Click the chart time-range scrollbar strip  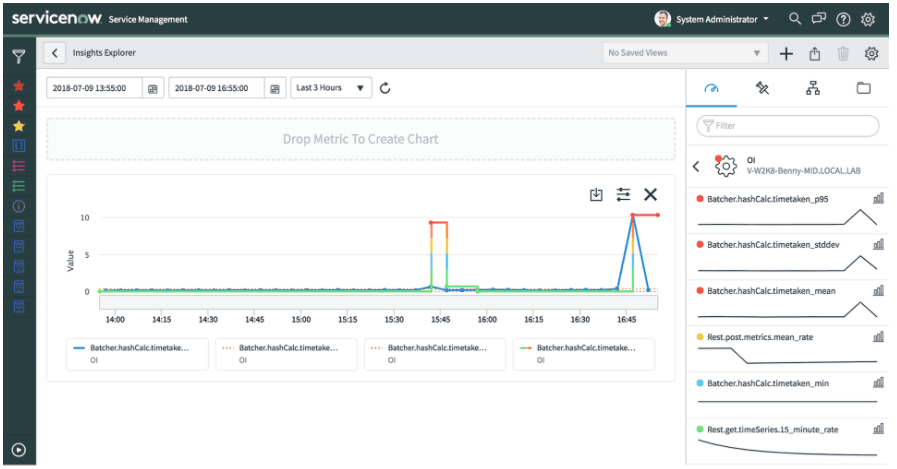(378, 302)
